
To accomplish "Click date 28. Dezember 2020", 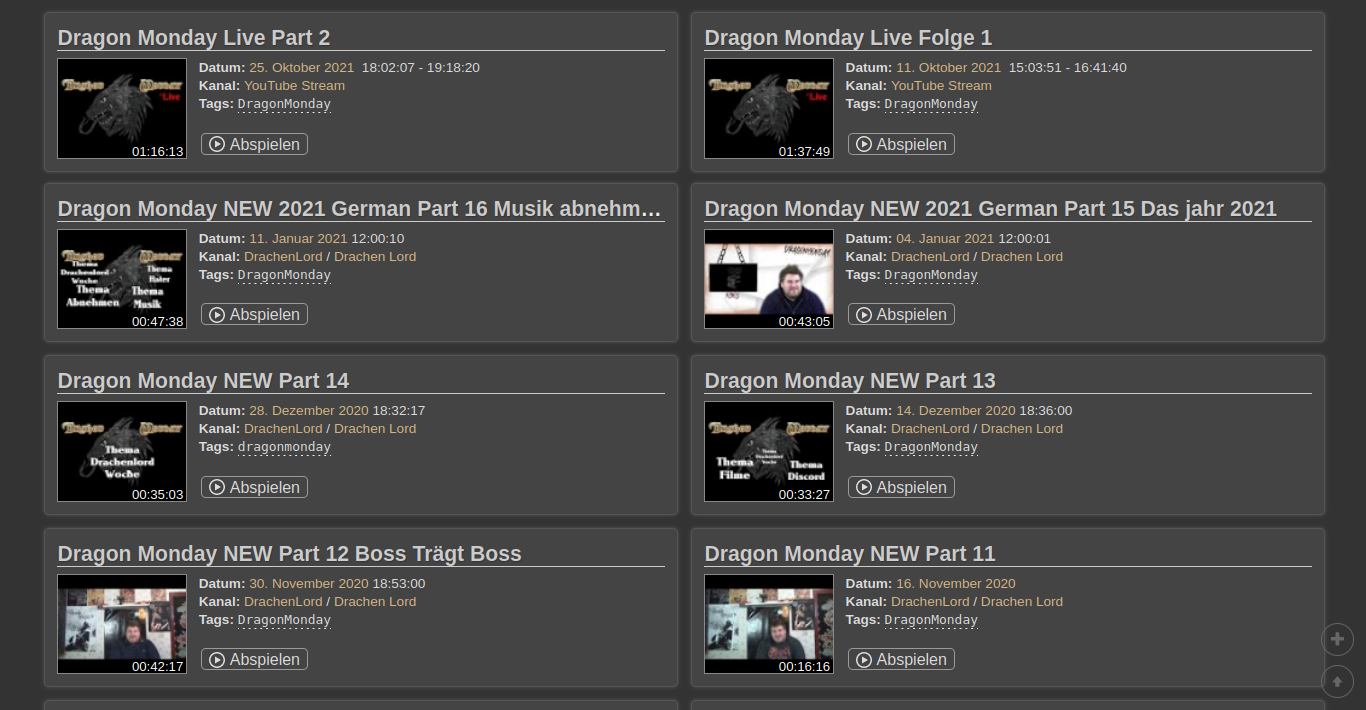I will pos(309,411).
